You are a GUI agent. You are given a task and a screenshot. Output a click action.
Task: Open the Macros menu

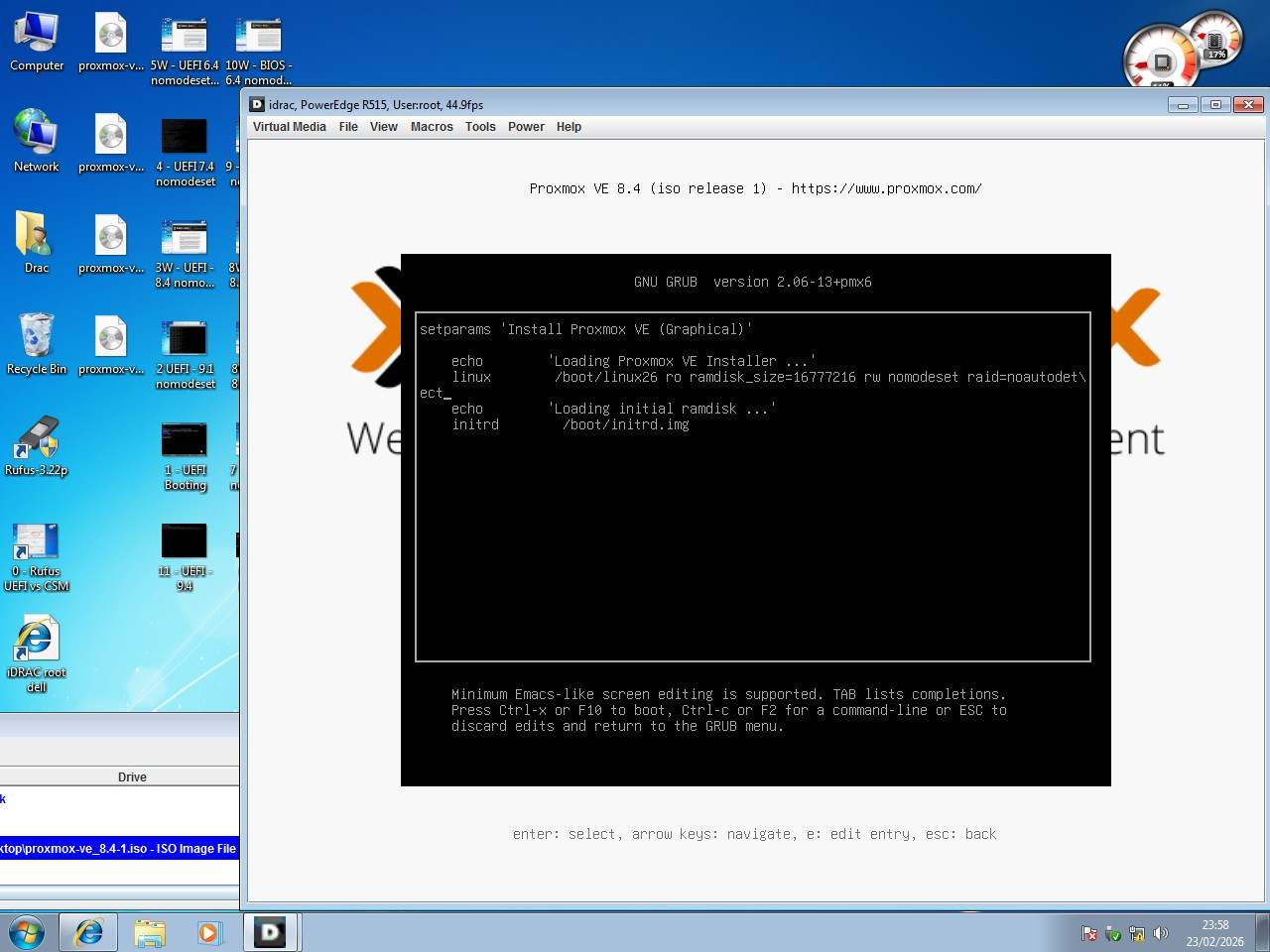click(x=432, y=126)
